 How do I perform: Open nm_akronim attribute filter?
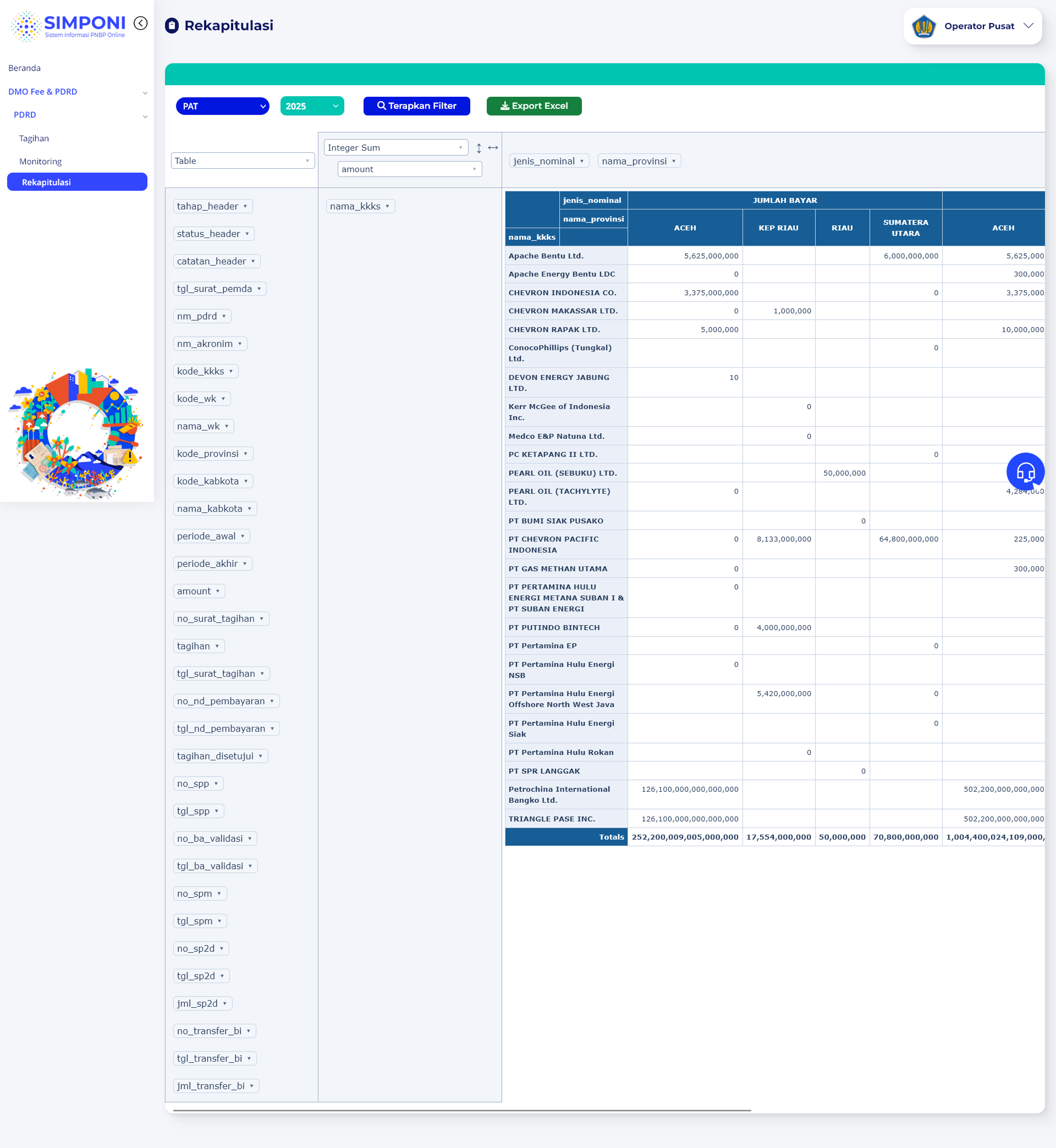pyautogui.click(x=240, y=344)
